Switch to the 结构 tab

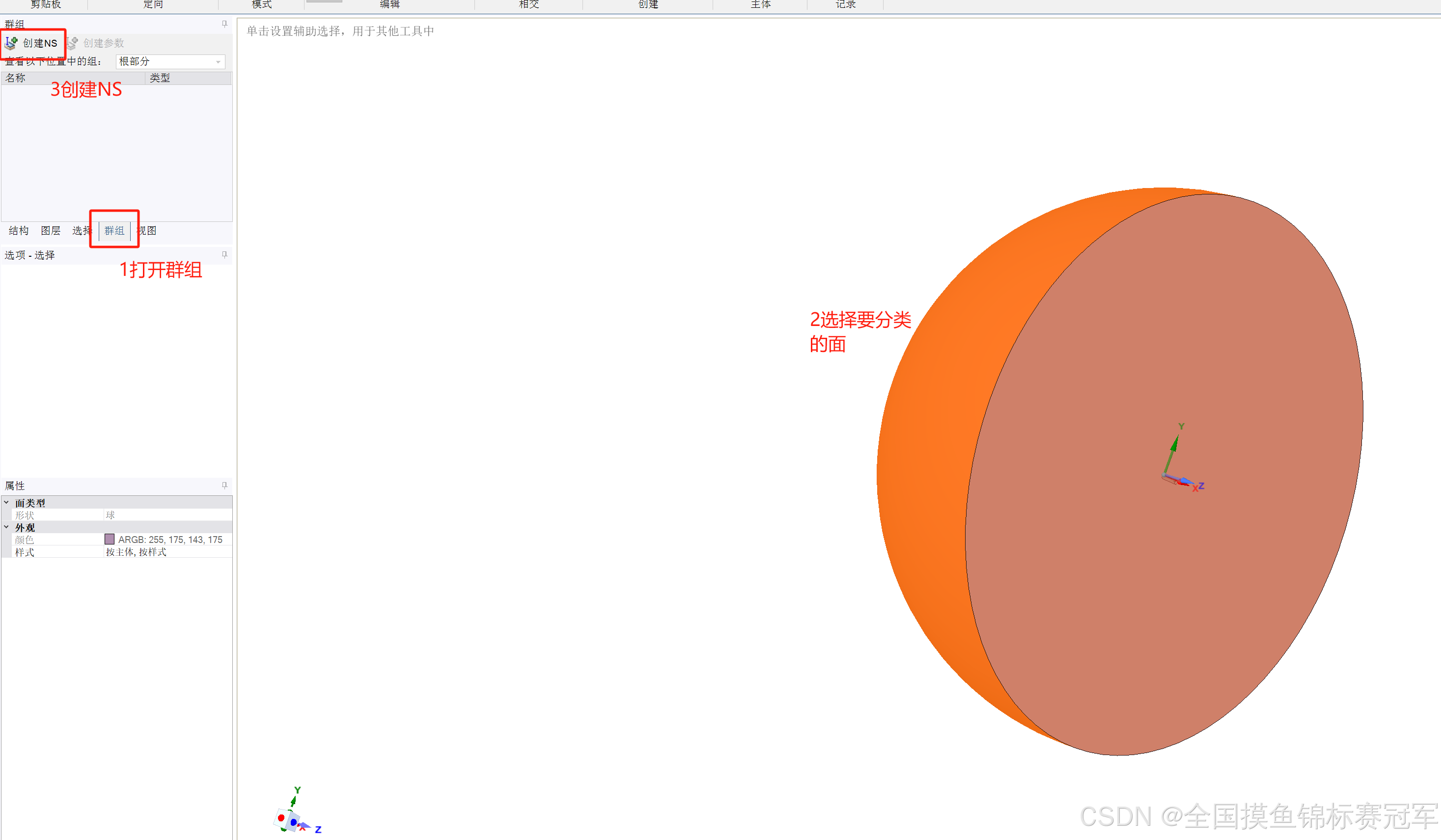(x=18, y=230)
